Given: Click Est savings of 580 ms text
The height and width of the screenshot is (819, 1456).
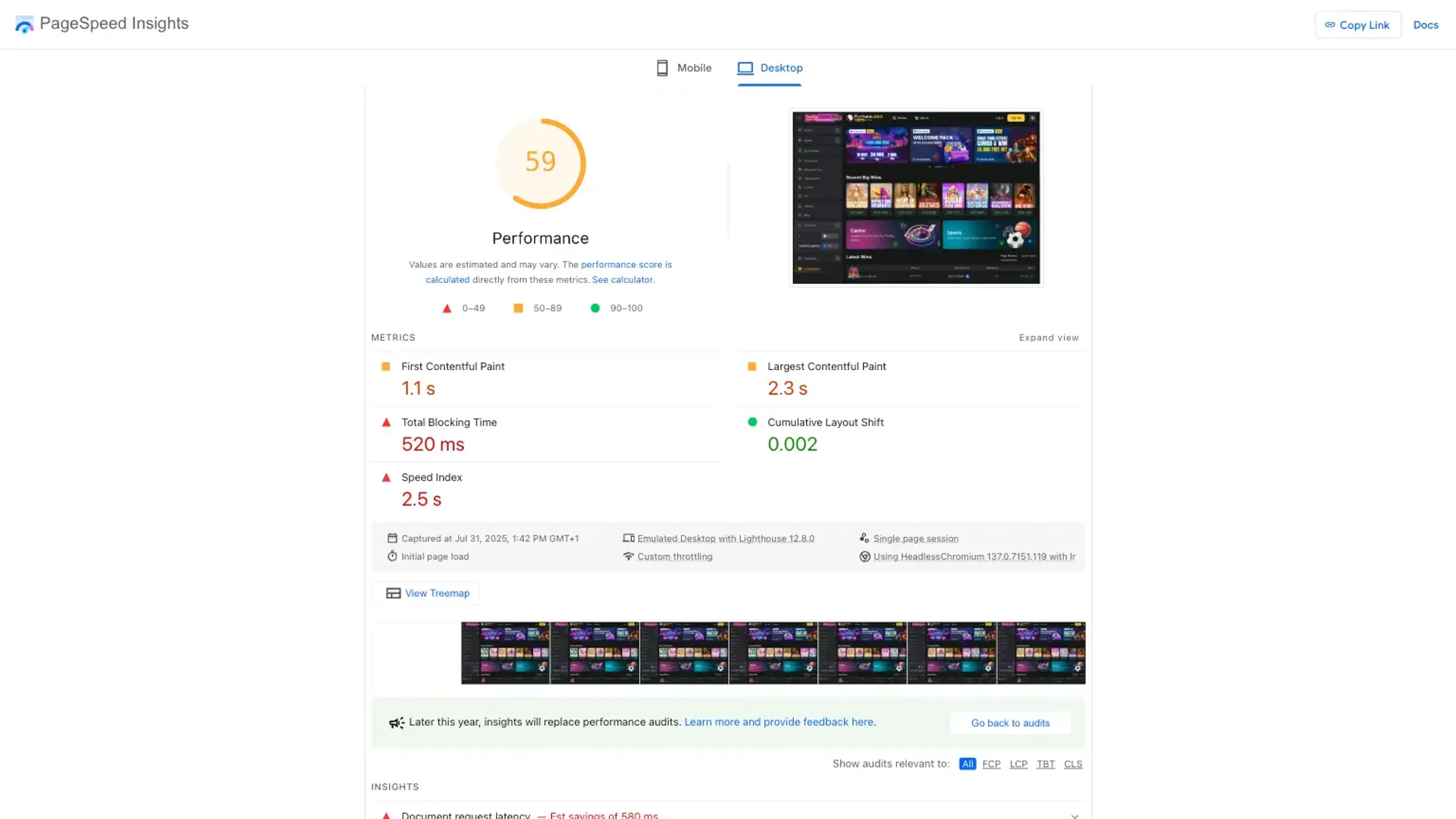Looking at the screenshot, I should (604, 815).
